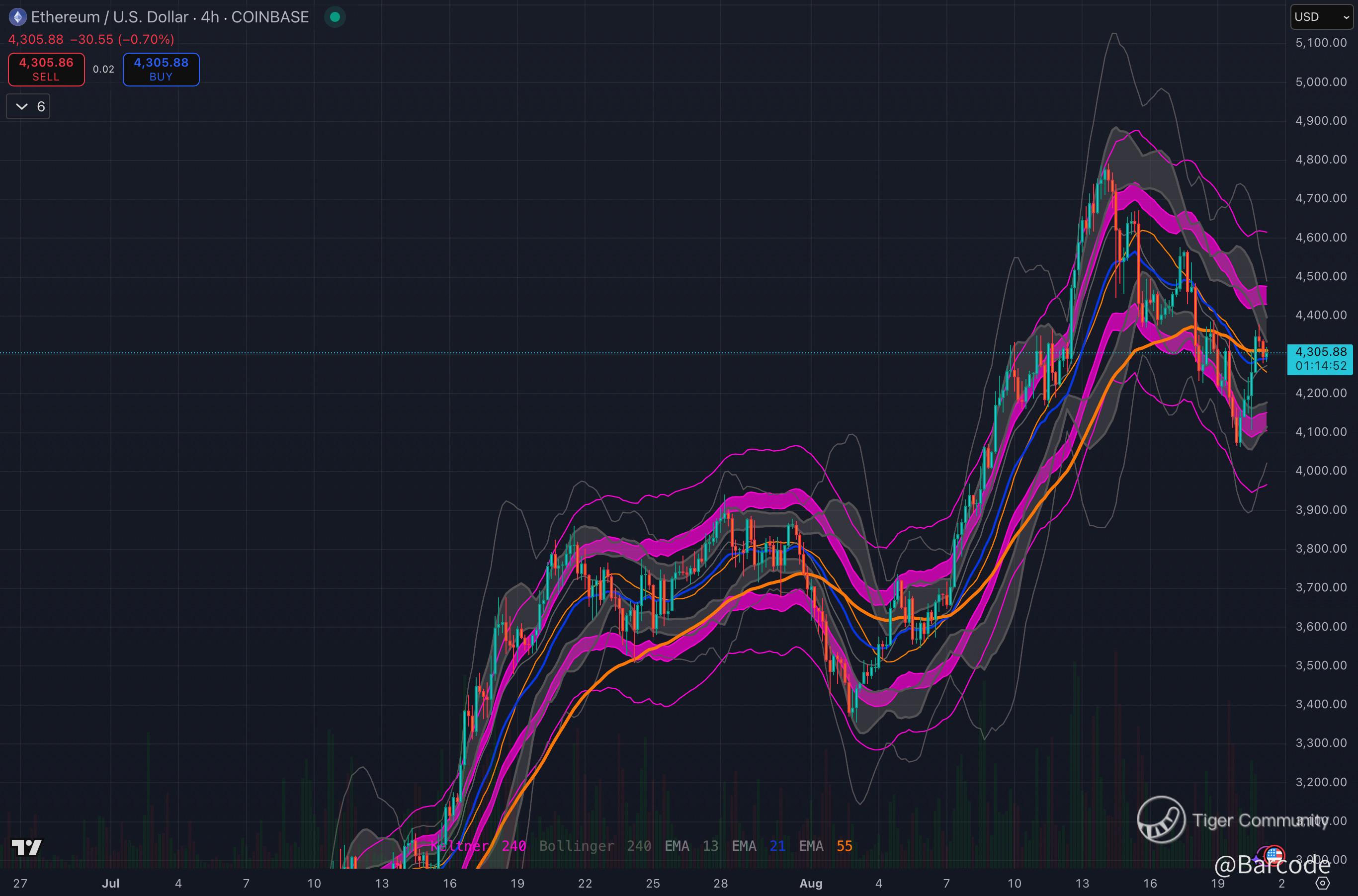The image size is (1358, 896).
Task: Click the Ethereum logo icon
Action: pos(18,17)
